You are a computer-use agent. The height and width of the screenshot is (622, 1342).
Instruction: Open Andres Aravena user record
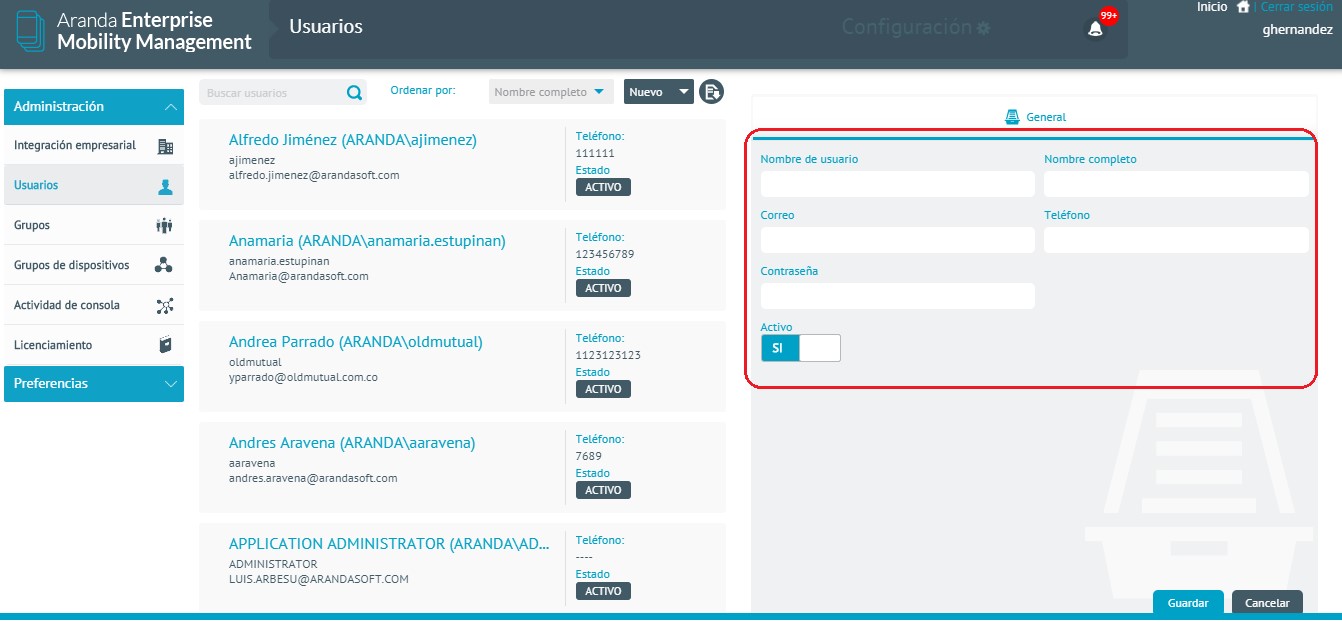click(352, 443)
